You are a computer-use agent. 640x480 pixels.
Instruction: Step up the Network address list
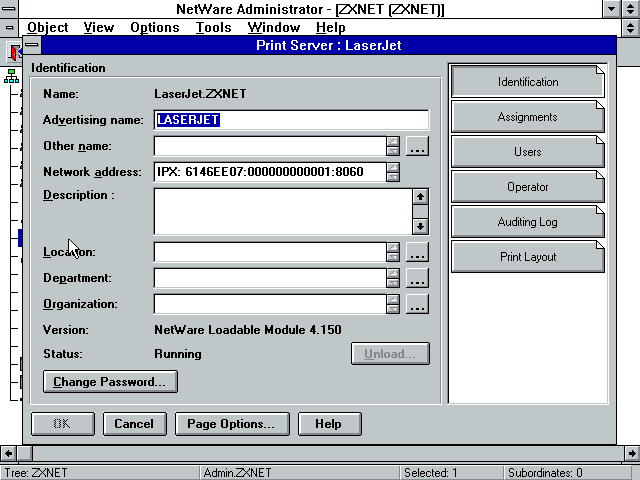[393, 167]
